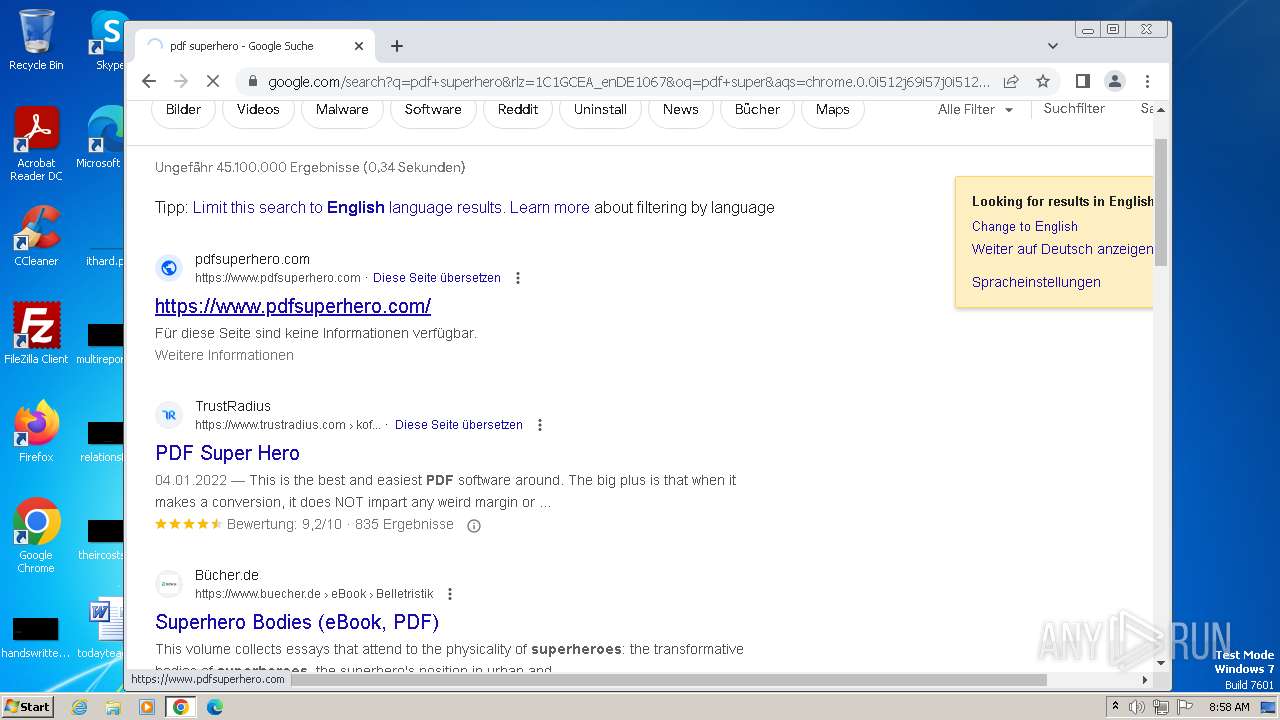
Task: Select the Maps filter chip
Action: pyautogui.click(x=832, y=110)
